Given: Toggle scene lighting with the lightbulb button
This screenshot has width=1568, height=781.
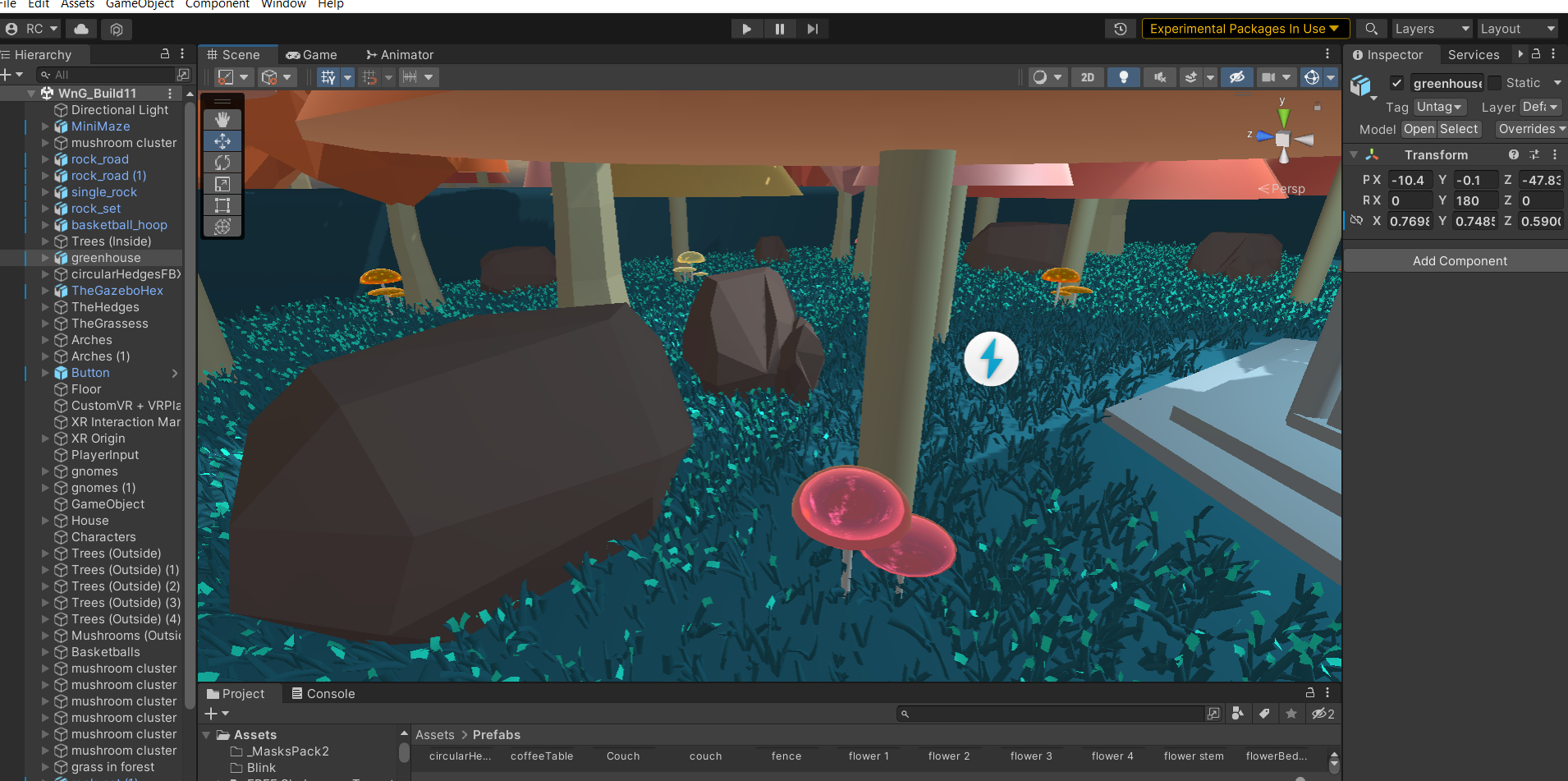Looking at the screenshot, I should point(1123,77).
